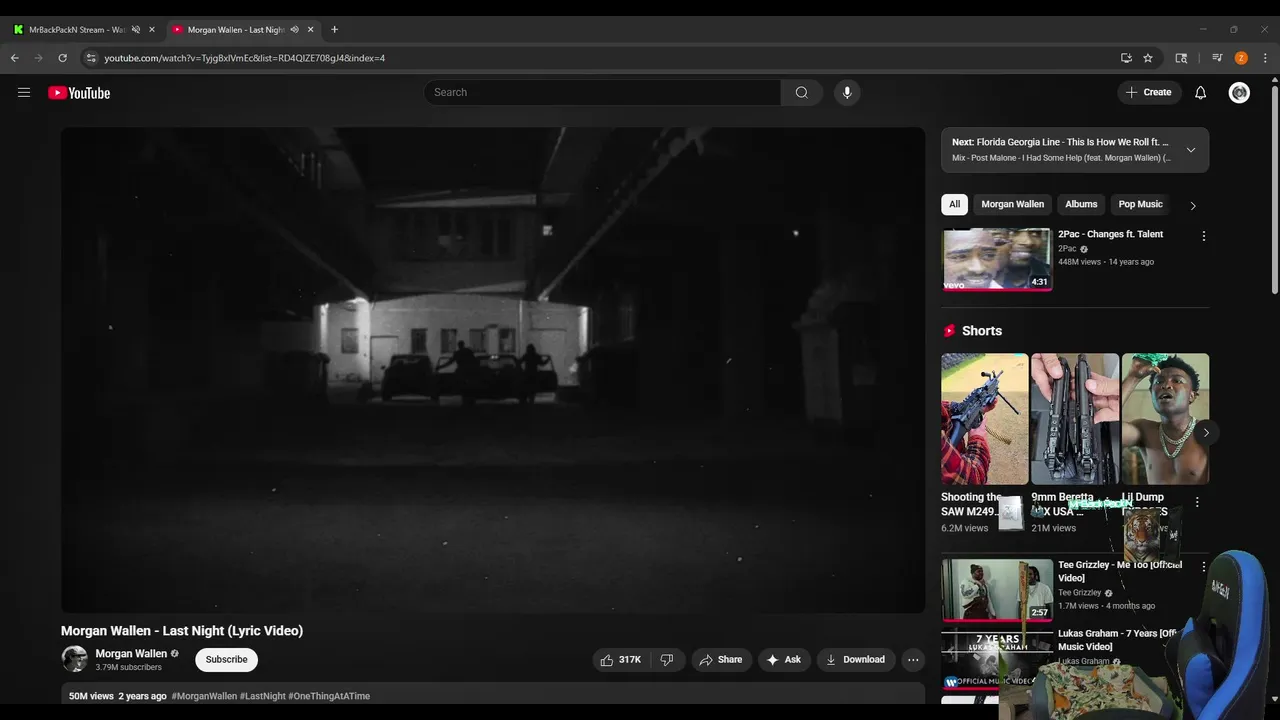Click the 50M views description text

coord(91,696)
